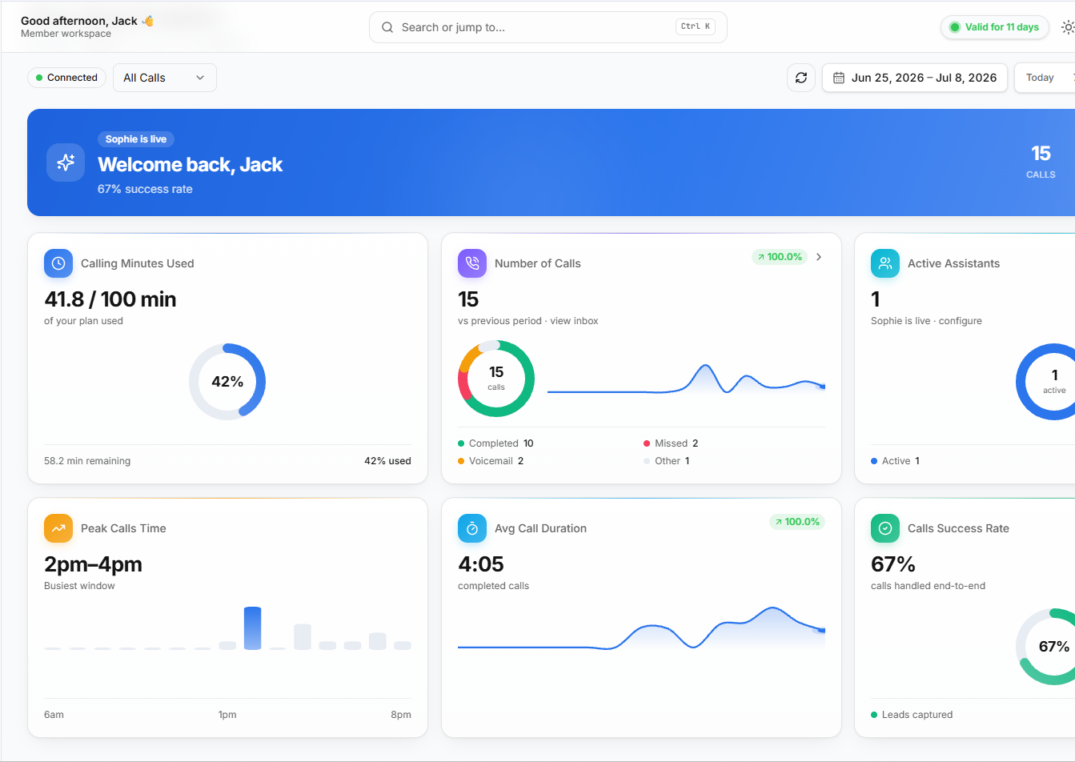Click the 2pm–4pm busiest window value
This screenshot has width=1075, height=762.
click(93, 564)
